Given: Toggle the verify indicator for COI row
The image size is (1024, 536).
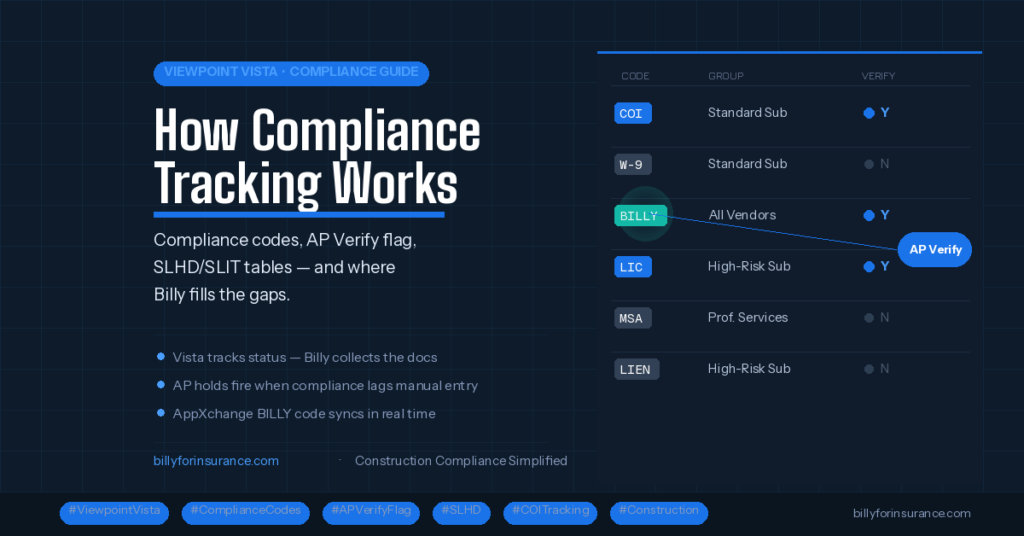Looking at the screenshot, I should pyautogui.click(x=876, y=113).
